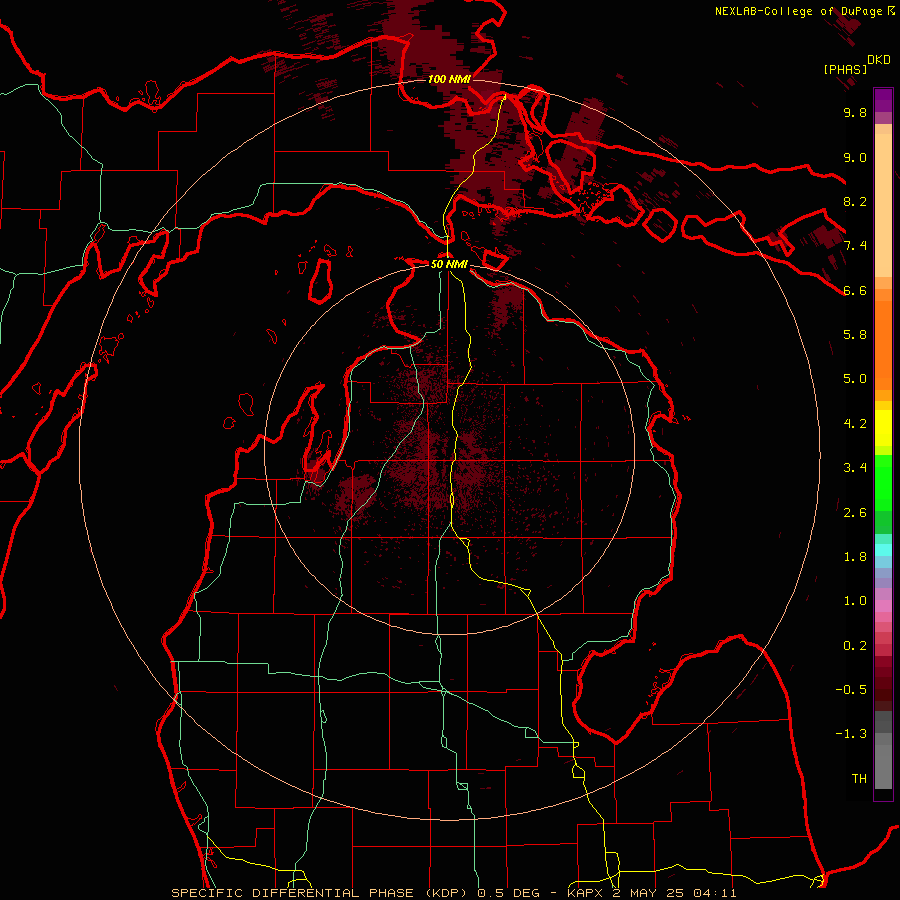900x900 pixels.
Task: Click the 5.8 value on color scale
Action: tap(855, 334)
